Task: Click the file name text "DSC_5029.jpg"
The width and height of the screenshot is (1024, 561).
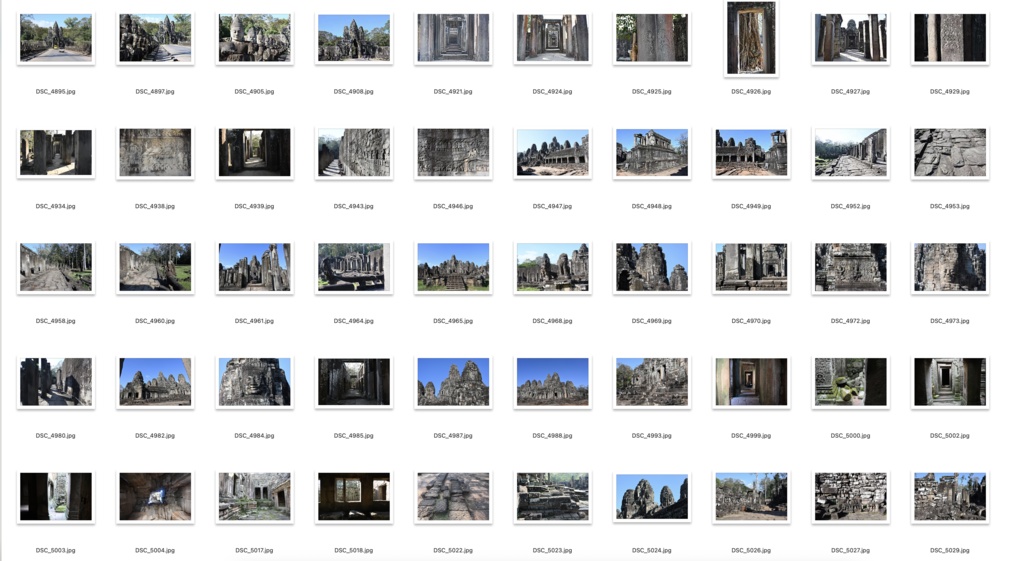Action: (950, 551)
